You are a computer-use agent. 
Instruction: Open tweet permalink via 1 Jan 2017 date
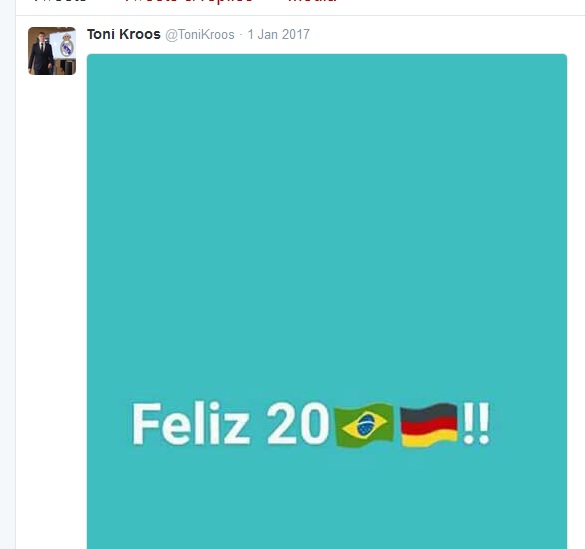pos(279,34)
